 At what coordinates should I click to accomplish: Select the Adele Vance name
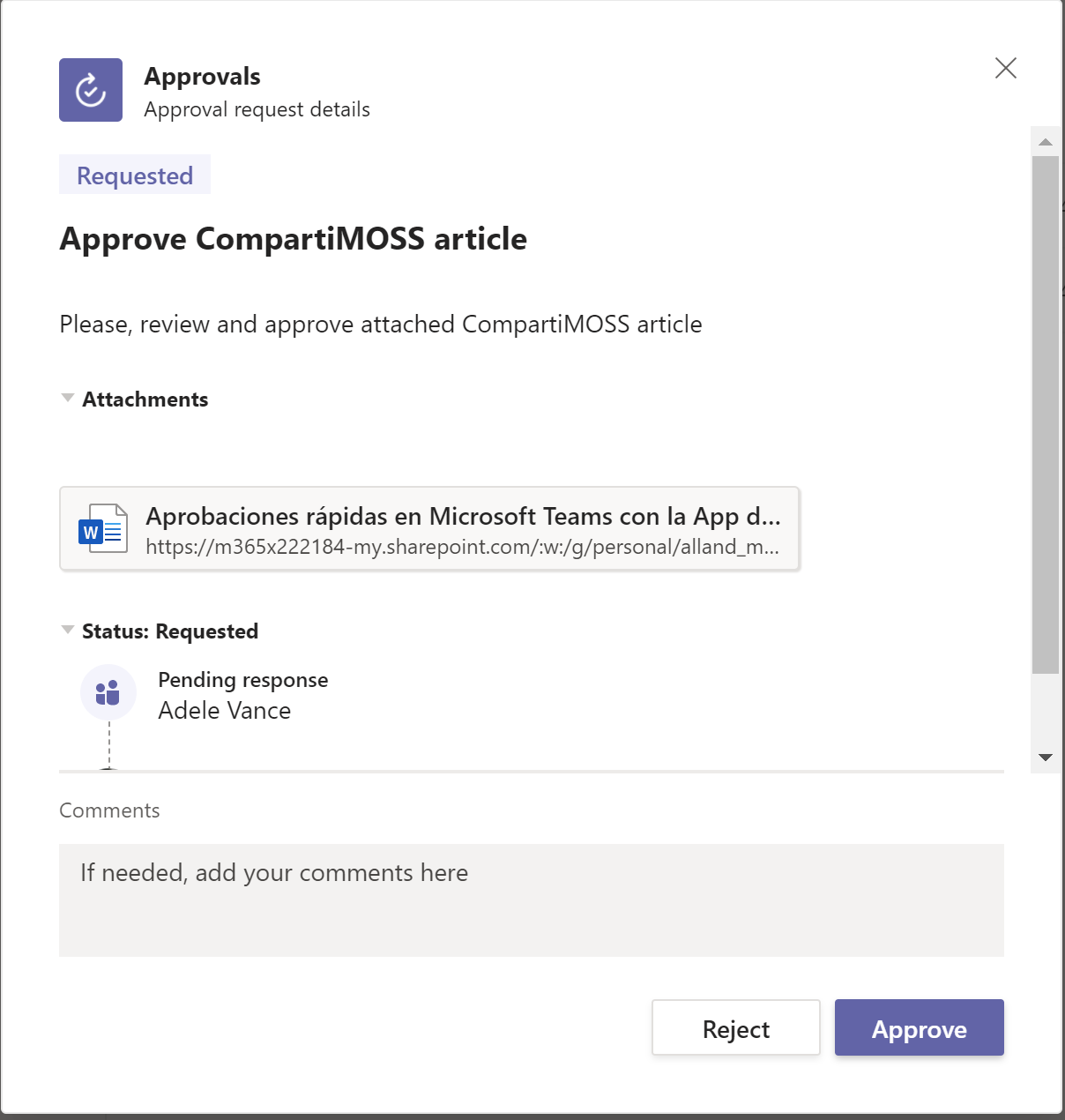click(224, 711)
